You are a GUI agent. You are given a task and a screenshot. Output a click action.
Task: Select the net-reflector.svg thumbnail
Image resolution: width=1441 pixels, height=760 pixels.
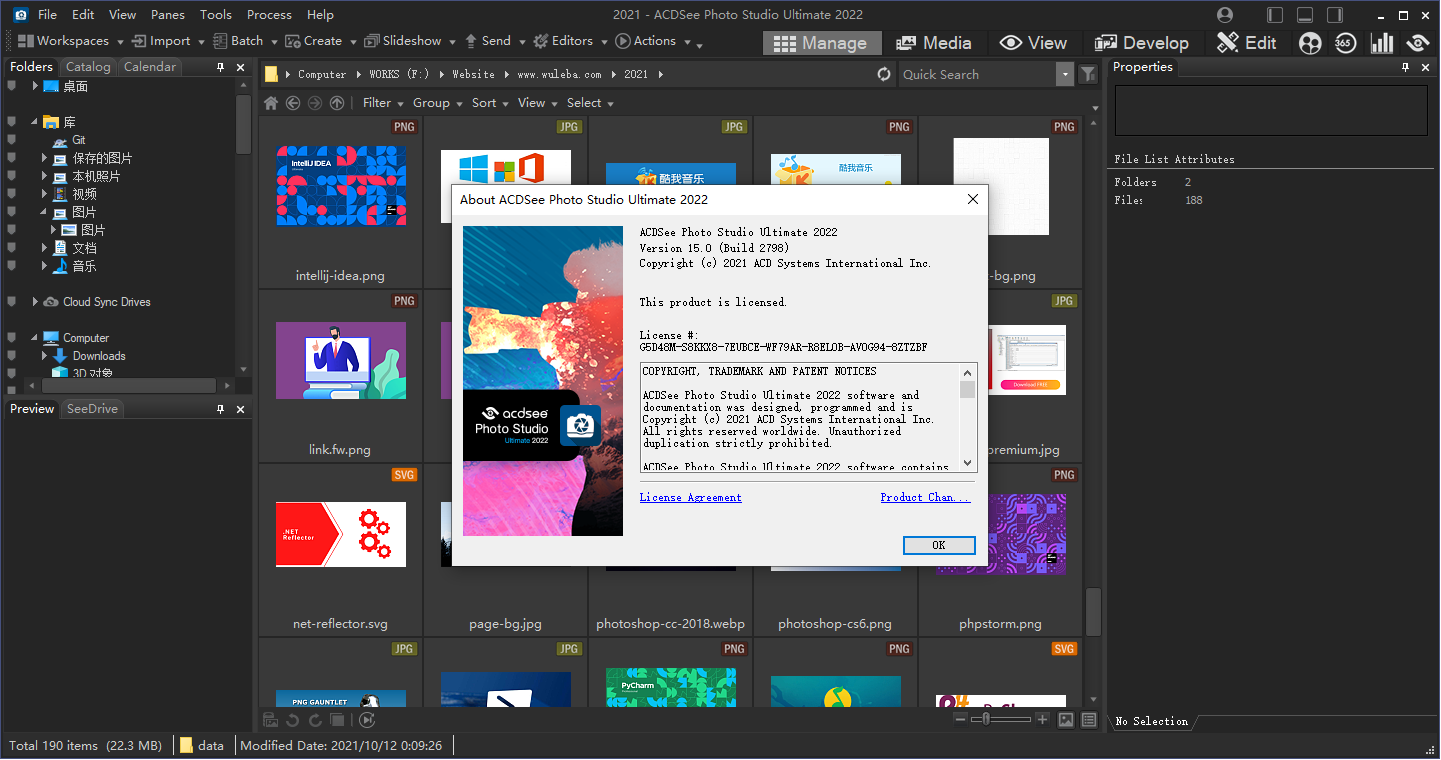pos(341,535)
